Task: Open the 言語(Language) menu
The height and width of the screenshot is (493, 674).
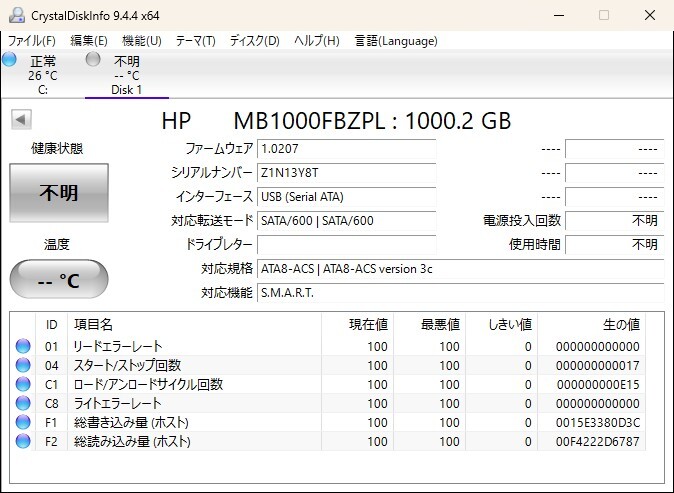Action: click(x=396, y=41)
